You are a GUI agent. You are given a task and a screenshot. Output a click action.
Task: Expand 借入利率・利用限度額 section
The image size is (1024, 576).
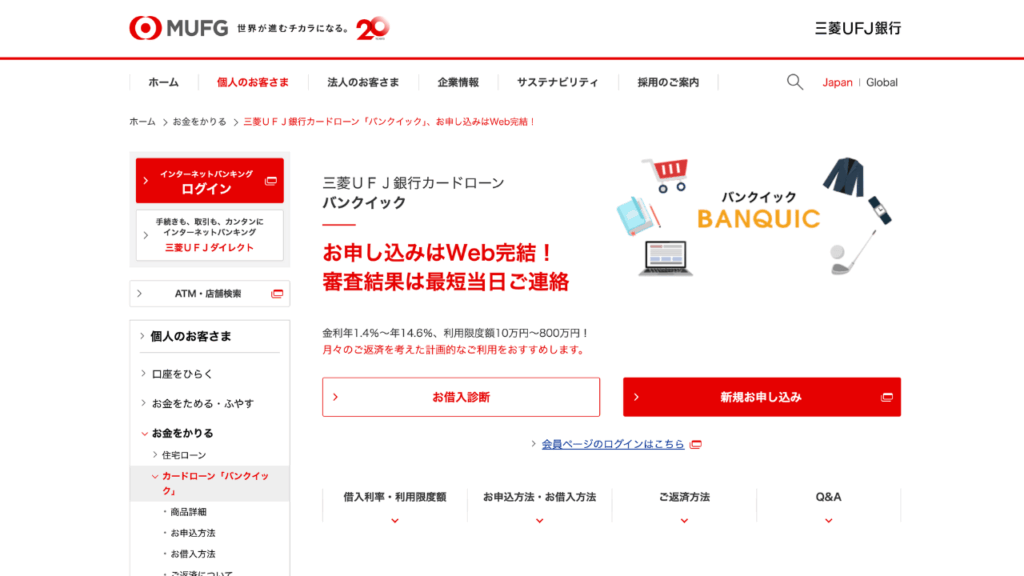pos(394,505)
